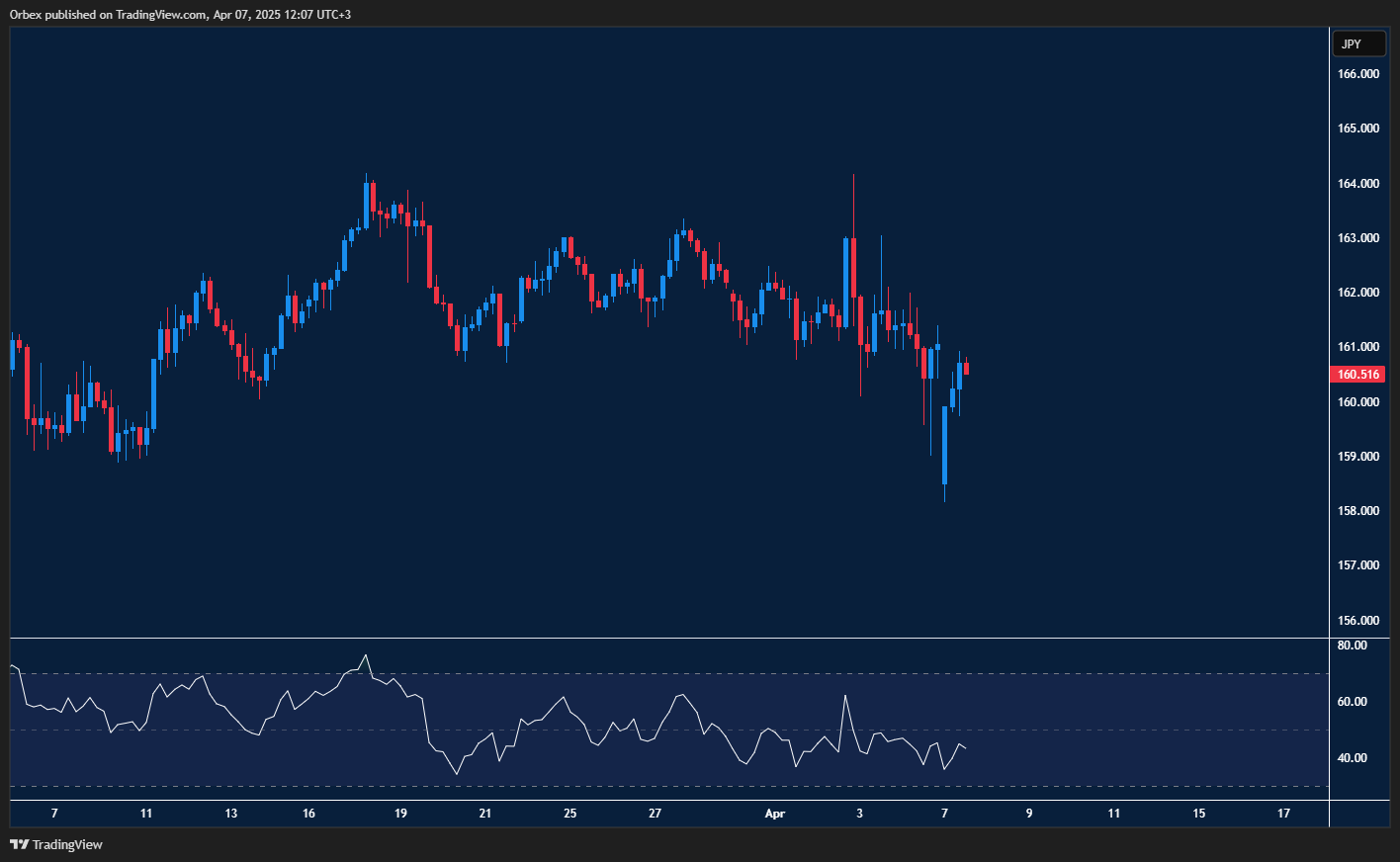Switch to the date label 19 on timeline
The width and height of the screenshot is (1400, 862).
(399, 813)
